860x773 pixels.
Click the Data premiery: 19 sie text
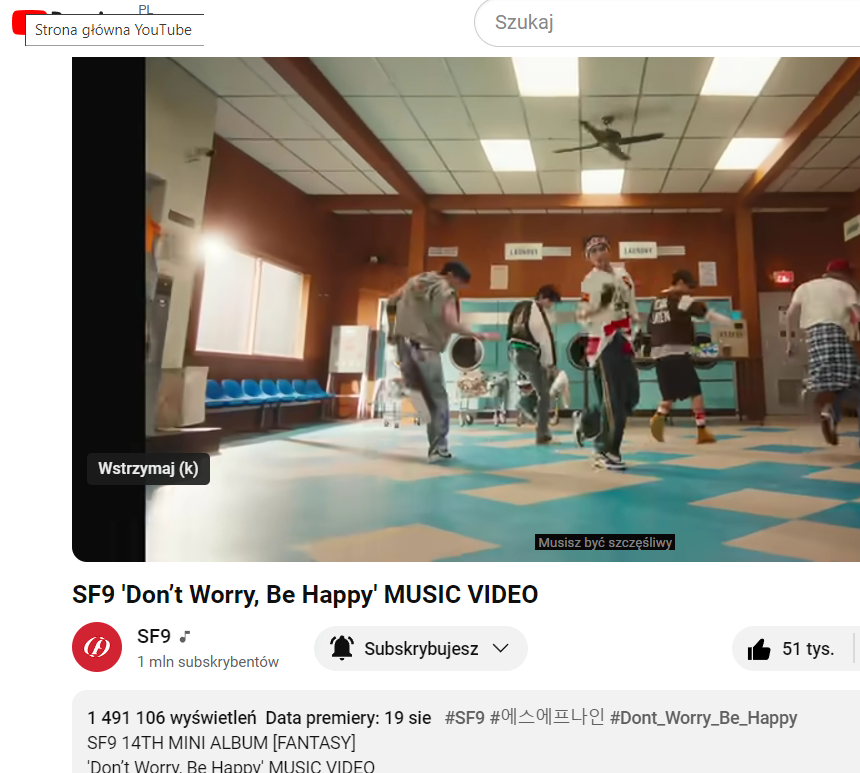[x=348, y=718]
